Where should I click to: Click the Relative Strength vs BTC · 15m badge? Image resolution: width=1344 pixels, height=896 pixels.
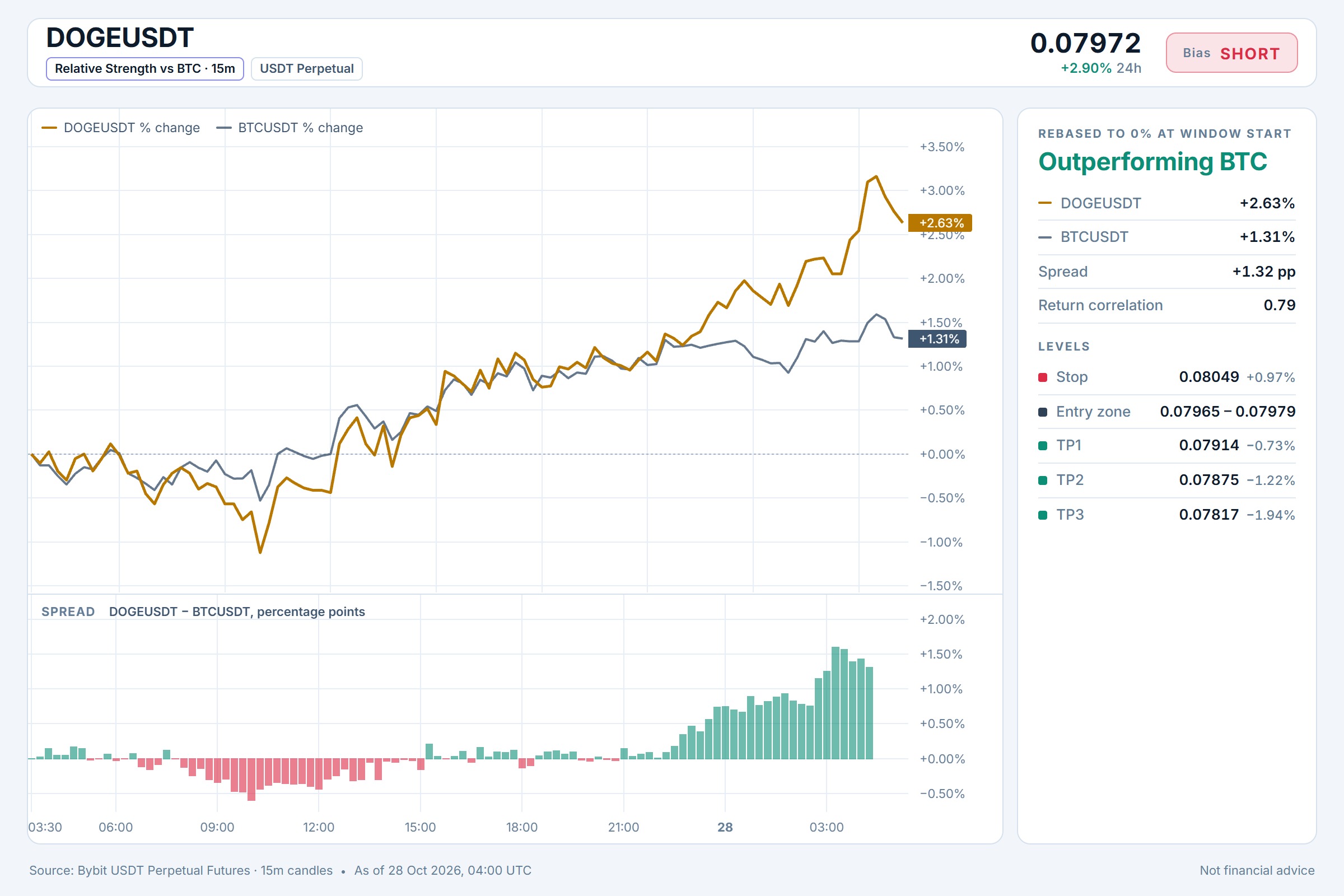[144, 68]
